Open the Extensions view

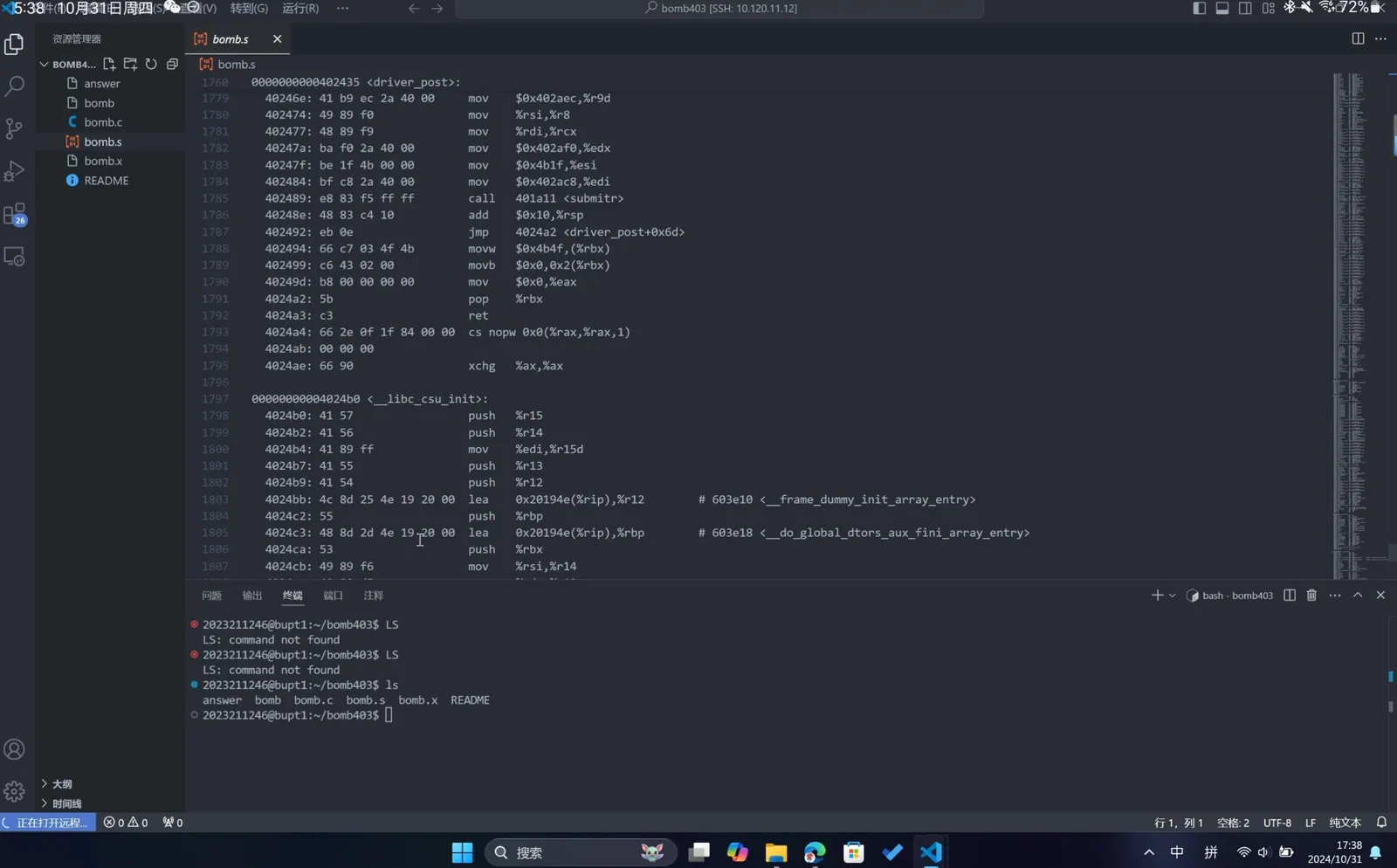point(15,214)
